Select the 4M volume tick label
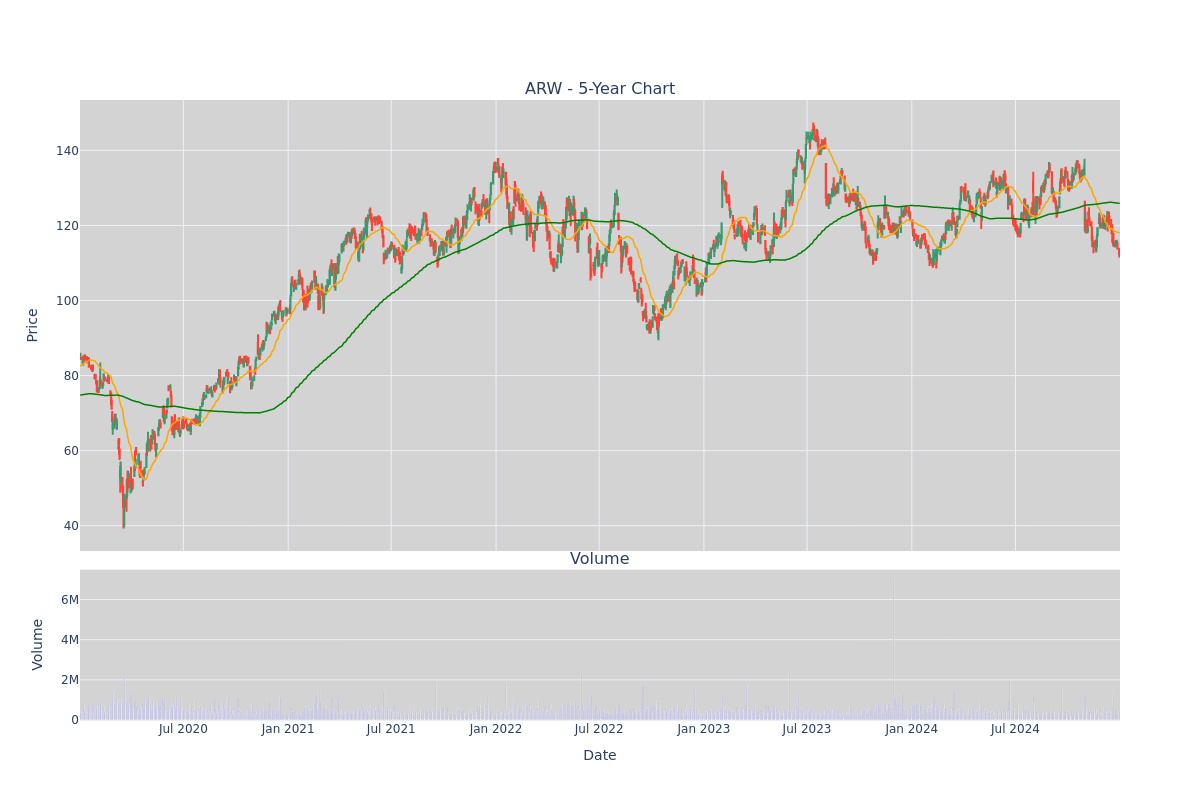Screen dimensions: 1200x800 (x=69, y=640)
